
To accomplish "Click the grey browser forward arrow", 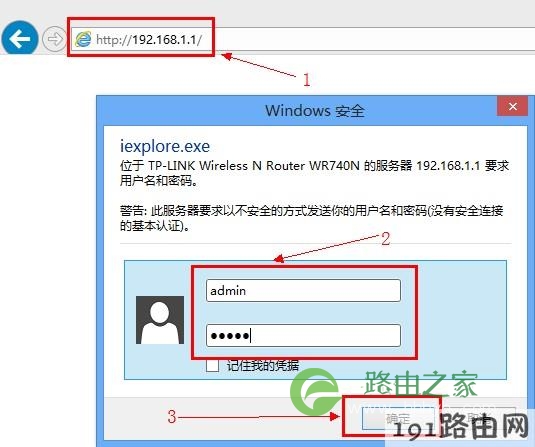I will 54,39.
